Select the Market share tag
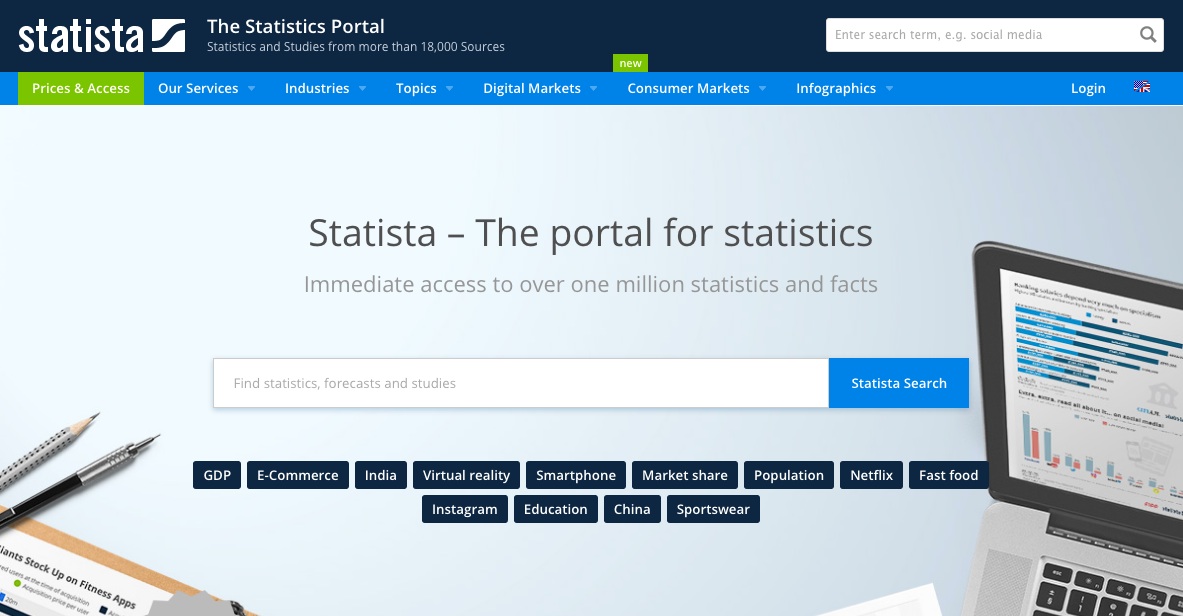The image size is (1183, 616). click(685, 475)
